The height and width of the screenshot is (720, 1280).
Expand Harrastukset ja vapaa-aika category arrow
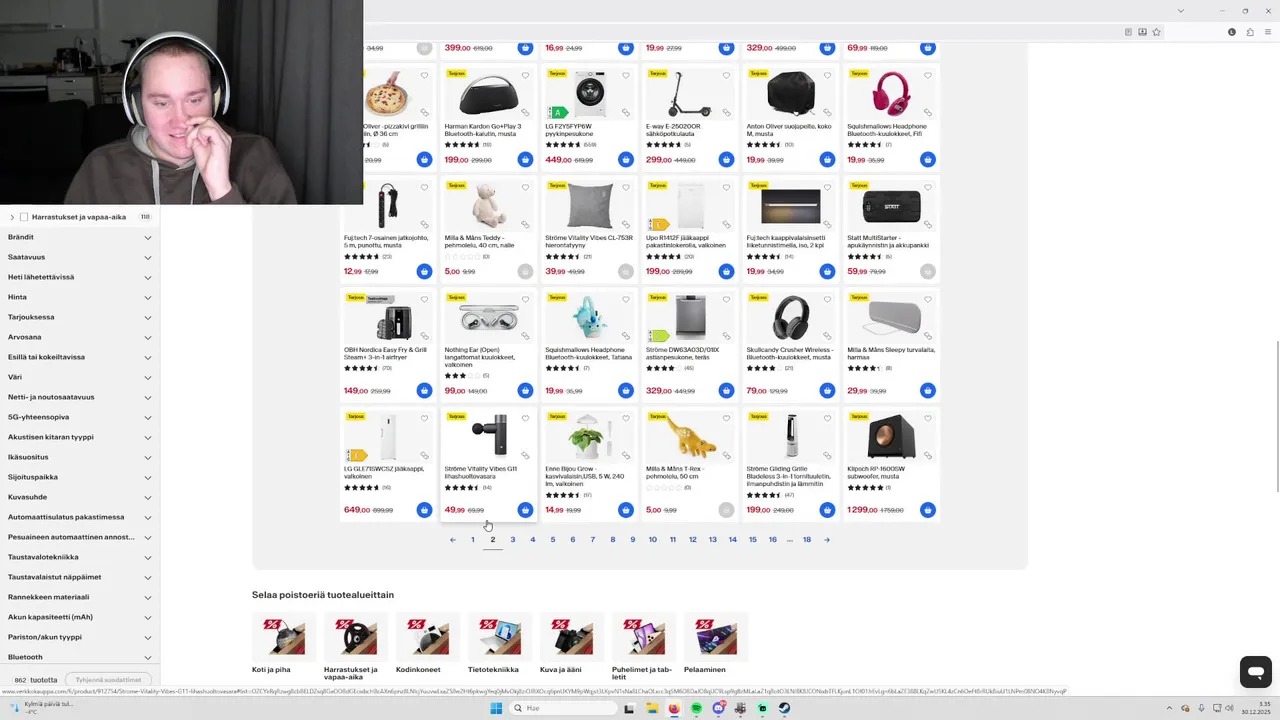coord(12,217)
